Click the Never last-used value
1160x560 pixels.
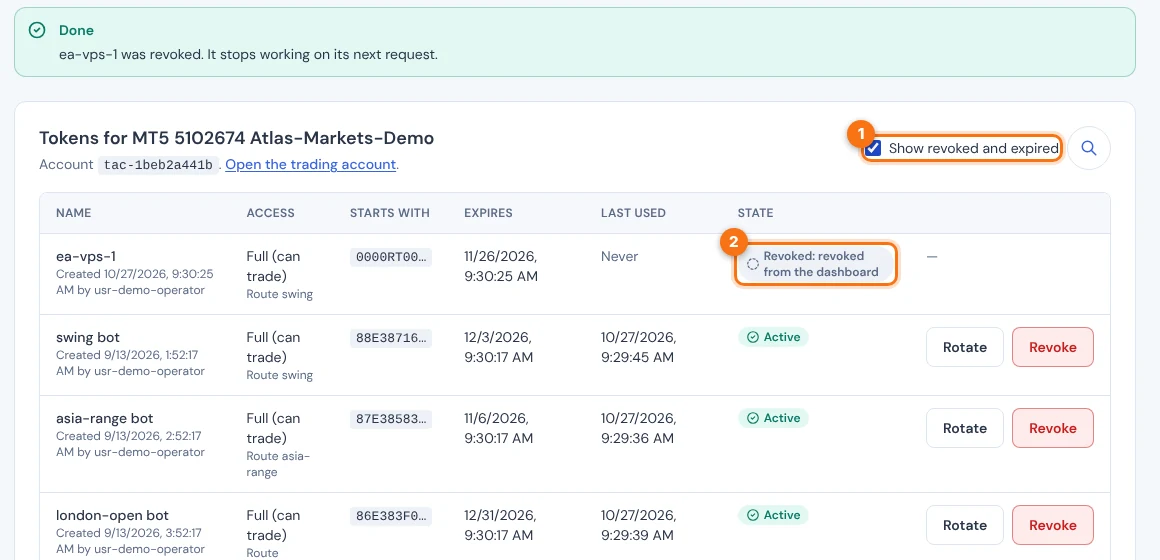pos(619,257)
